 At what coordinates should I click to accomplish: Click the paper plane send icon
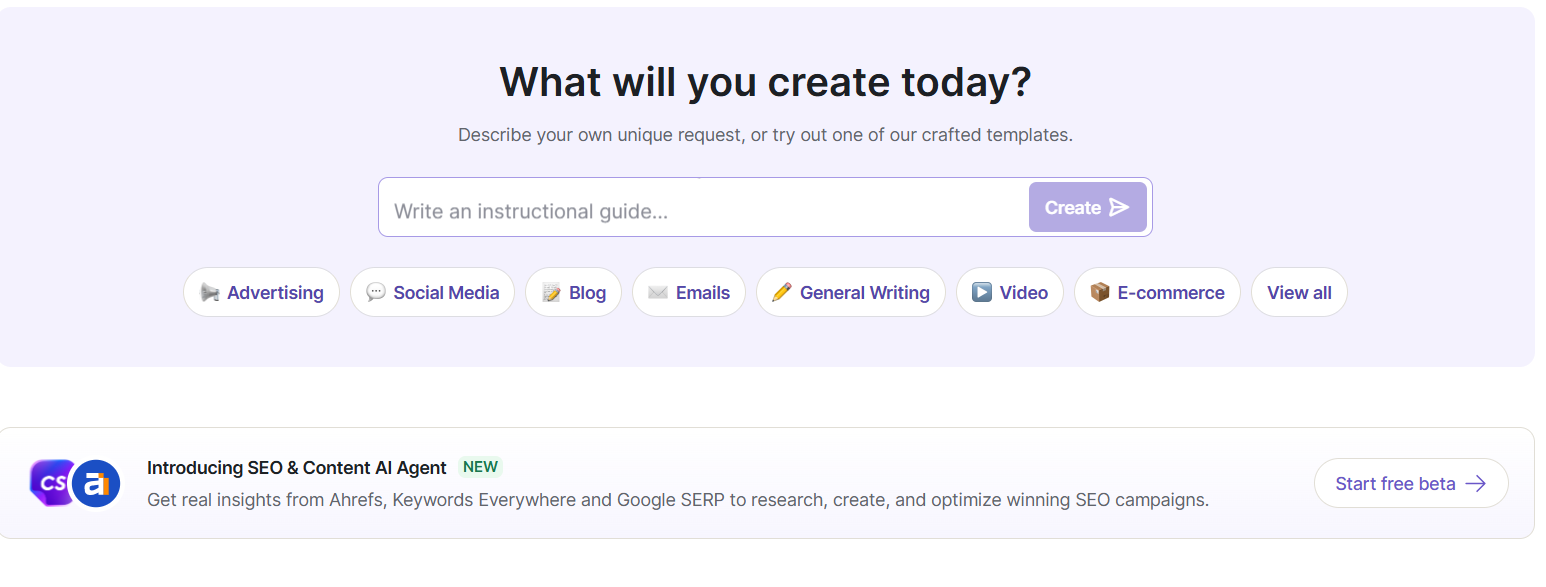tap(1119, 207)
